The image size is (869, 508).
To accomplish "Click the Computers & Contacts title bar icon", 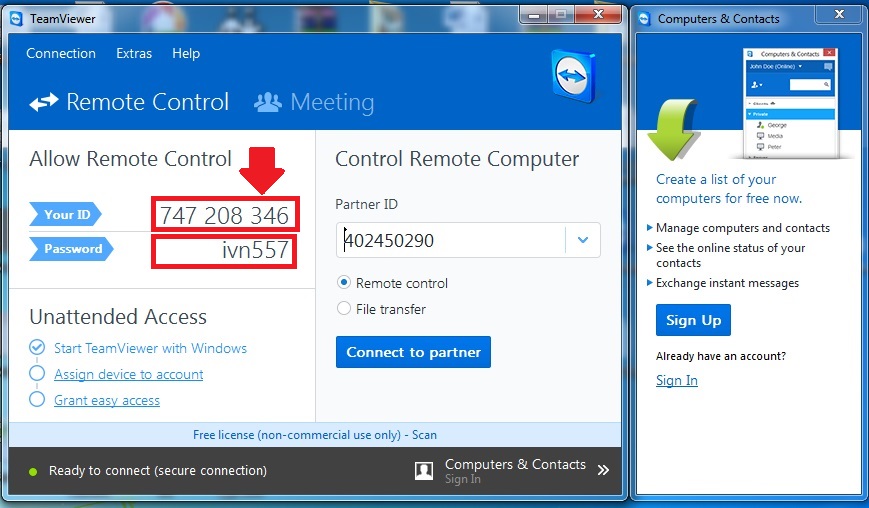I will coord(644,19).
